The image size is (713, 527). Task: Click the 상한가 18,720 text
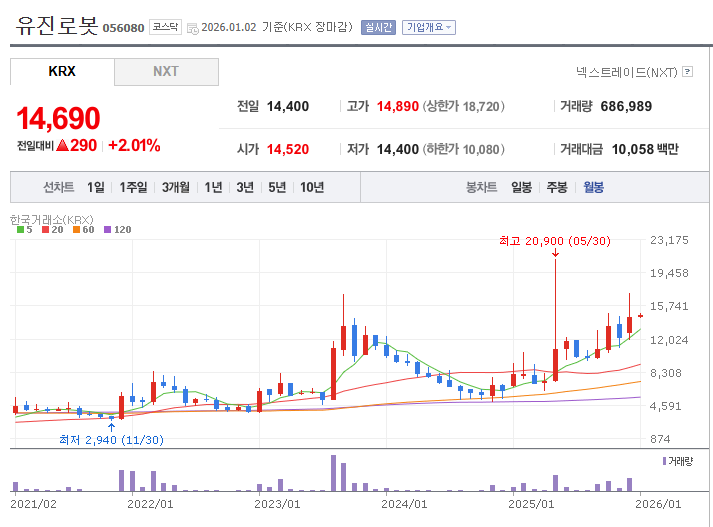tap(464, 106)
